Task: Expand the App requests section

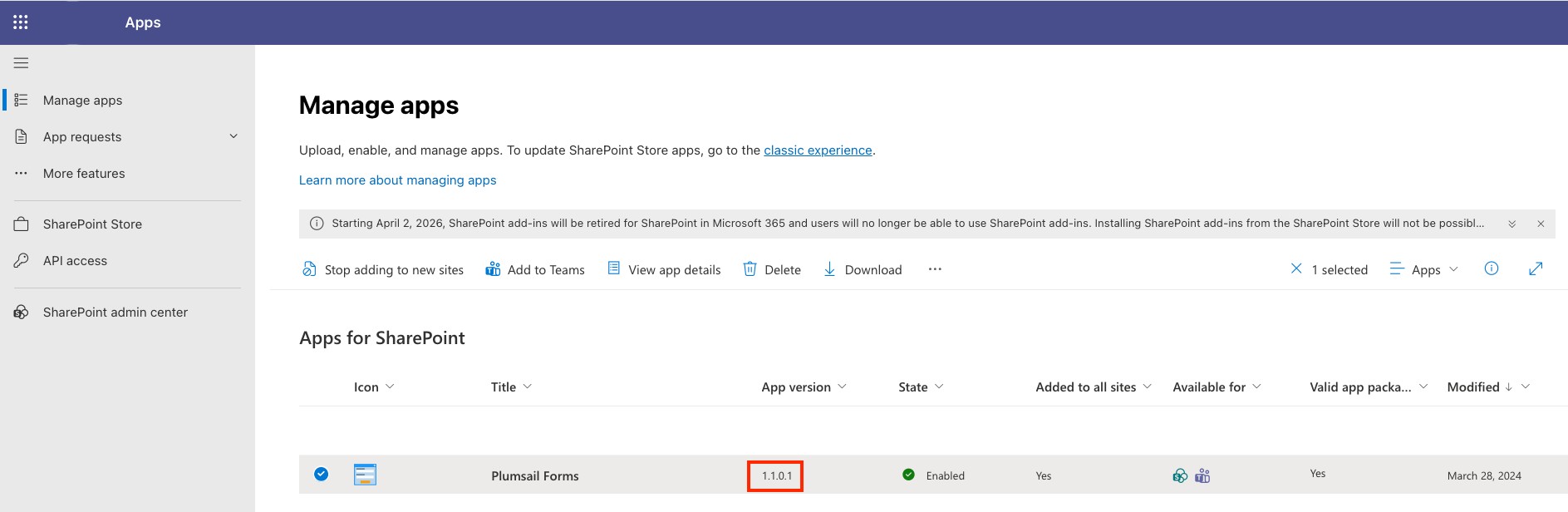Action: point(233,136)
